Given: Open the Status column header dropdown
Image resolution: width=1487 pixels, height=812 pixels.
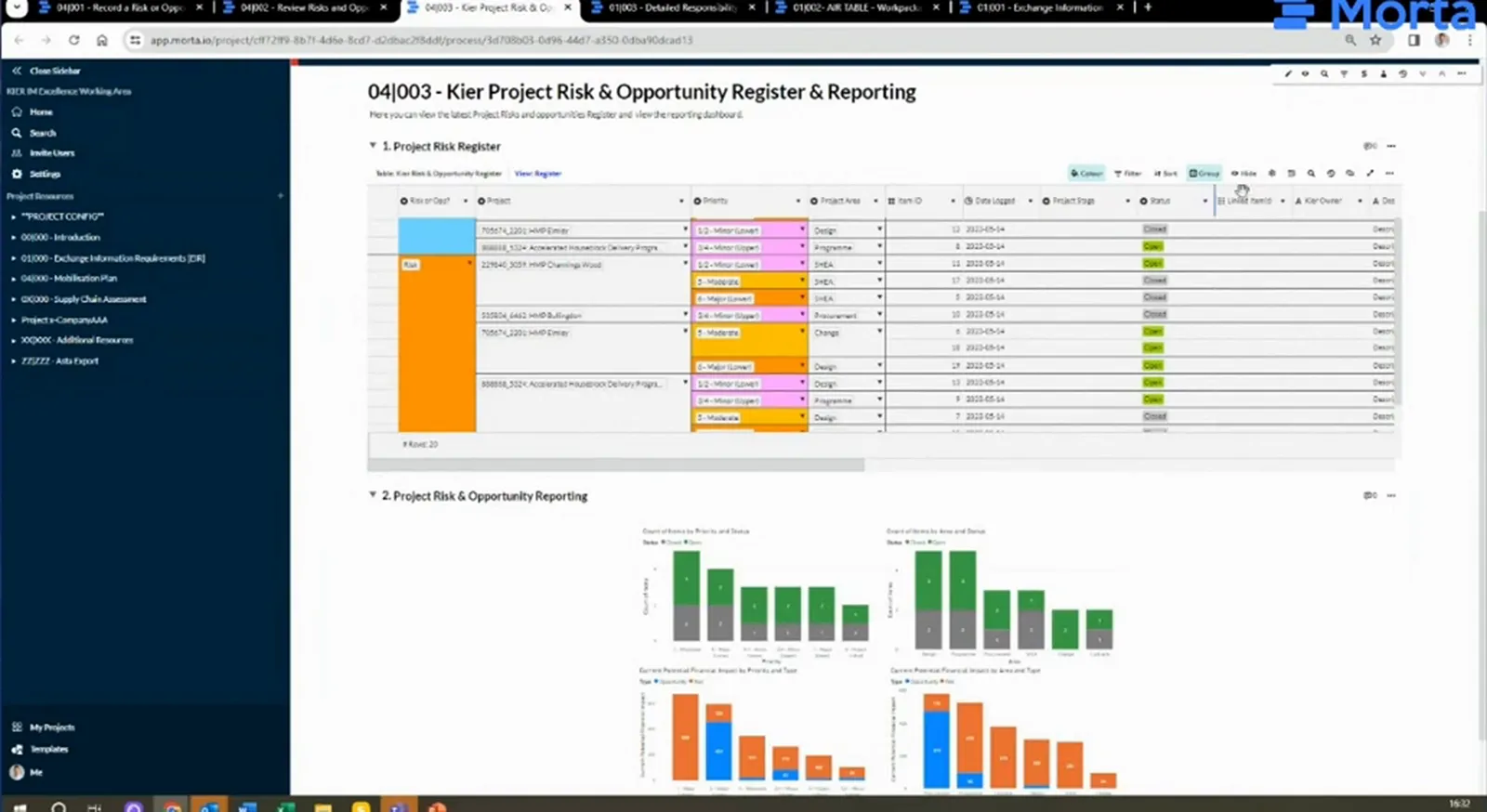Looking at the screenshot, I should [1204, 201].
